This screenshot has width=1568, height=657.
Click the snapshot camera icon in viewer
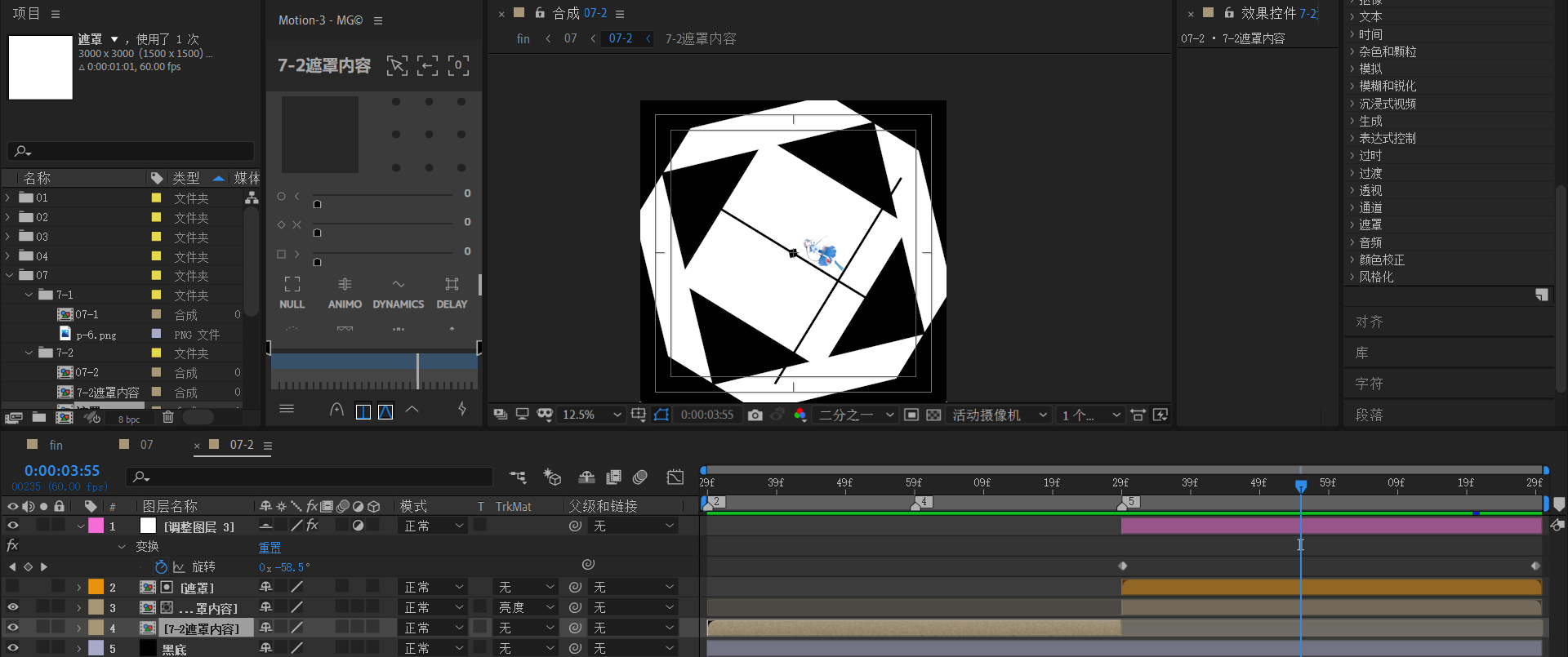(x=755, y=415)
